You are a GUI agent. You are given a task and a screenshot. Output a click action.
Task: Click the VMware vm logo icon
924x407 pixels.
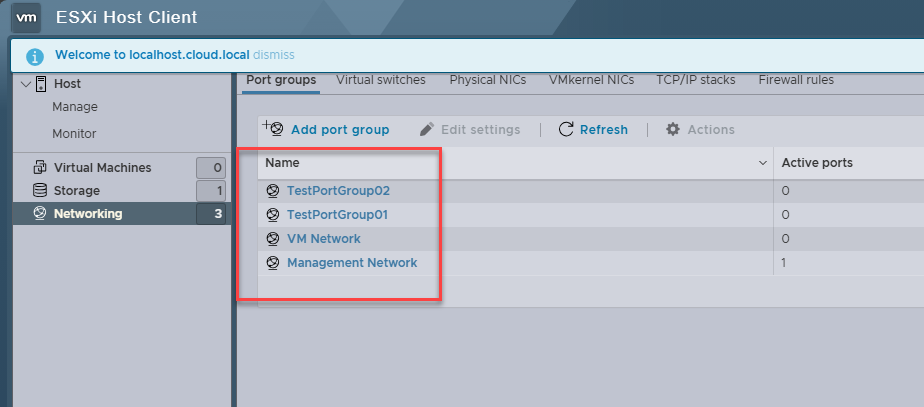pyautogui.click(x=27, y=17)
